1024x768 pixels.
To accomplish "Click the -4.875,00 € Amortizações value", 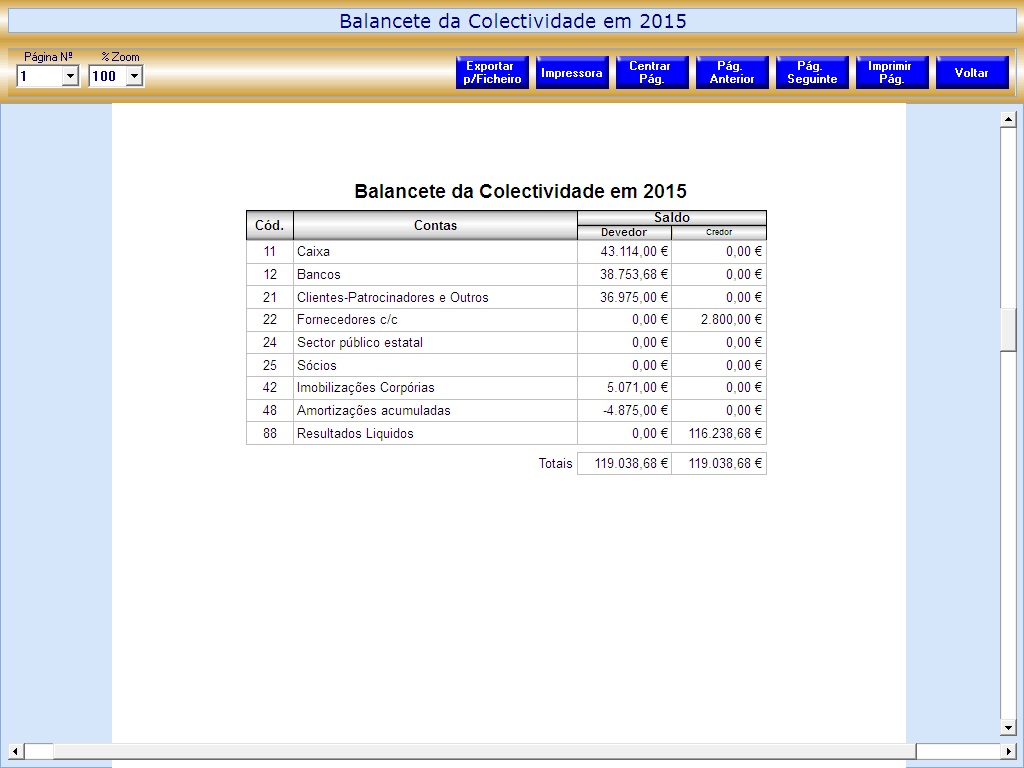I will coord(635,410).
